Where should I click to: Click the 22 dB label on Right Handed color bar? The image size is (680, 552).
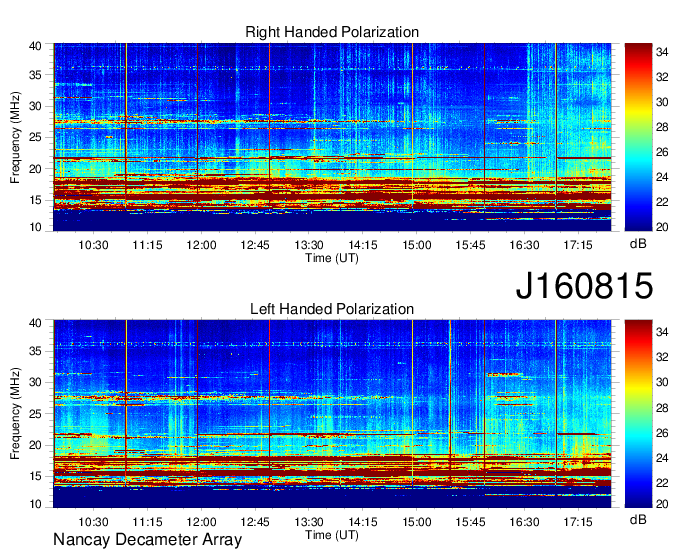pos(662,202)
